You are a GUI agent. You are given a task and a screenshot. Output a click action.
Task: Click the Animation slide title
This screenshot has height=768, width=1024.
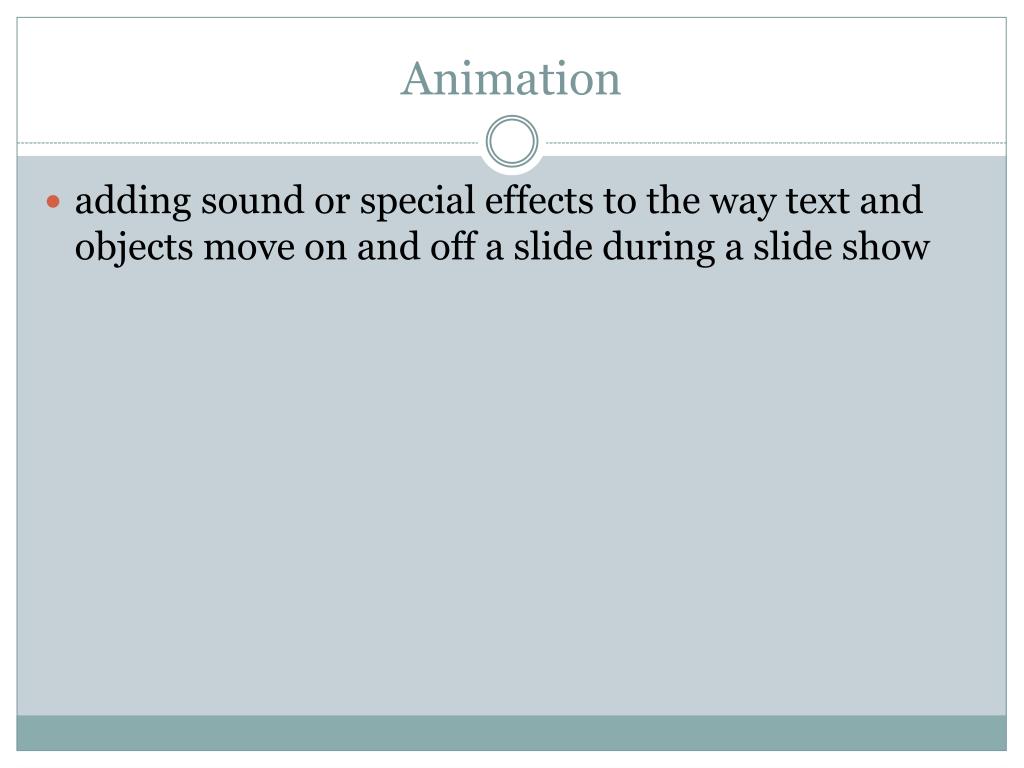(x=511, y=79)
